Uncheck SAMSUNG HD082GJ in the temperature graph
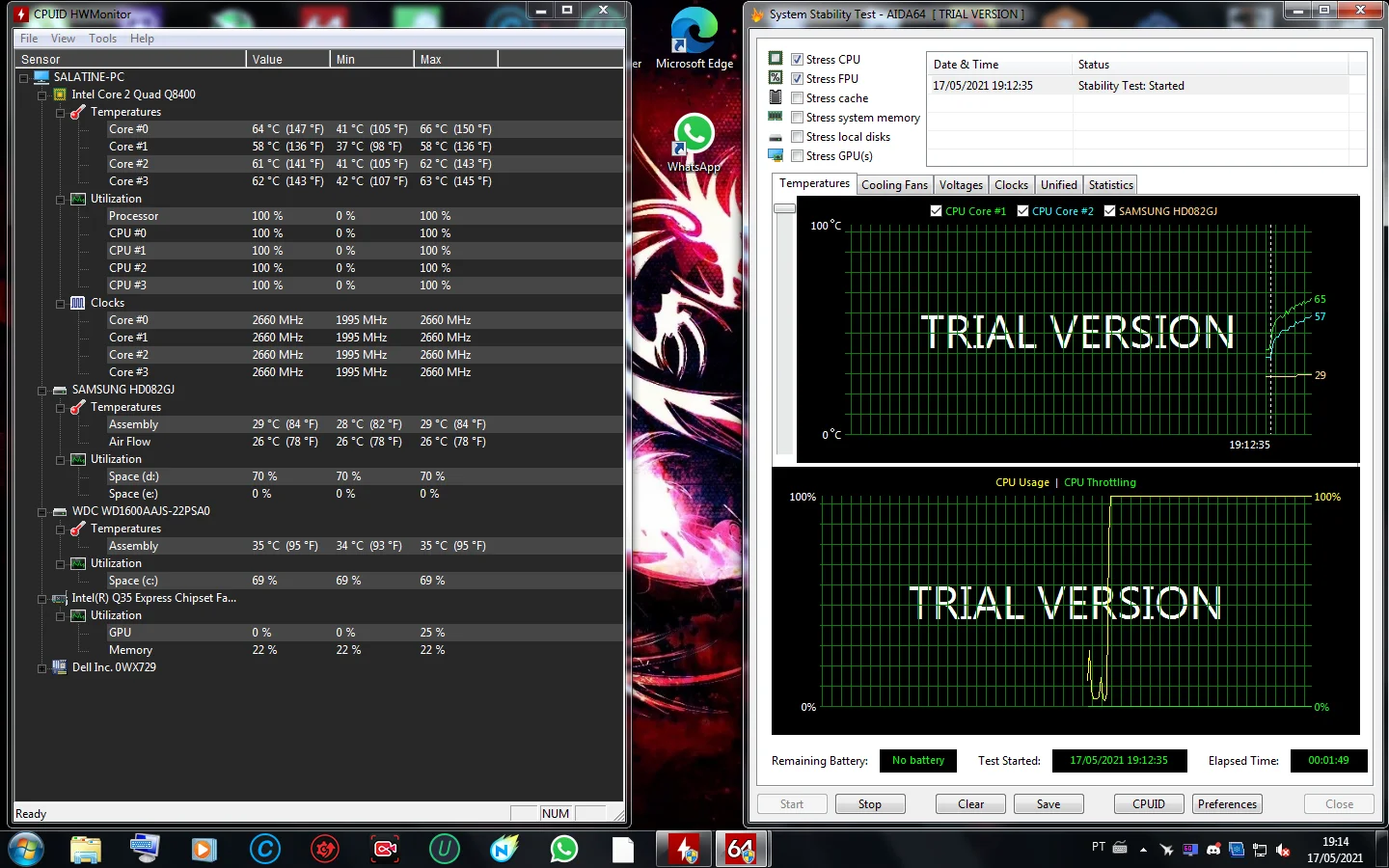The image size is (1389, 868). [1109, 211]
